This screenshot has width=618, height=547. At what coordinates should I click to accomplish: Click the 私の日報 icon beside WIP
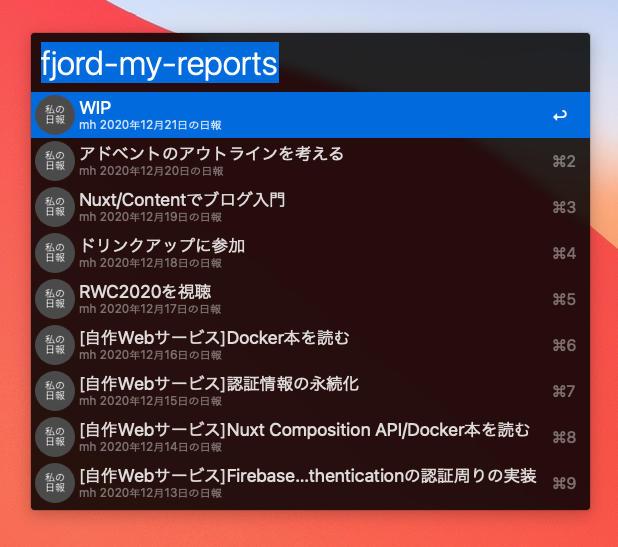[55, 115]
